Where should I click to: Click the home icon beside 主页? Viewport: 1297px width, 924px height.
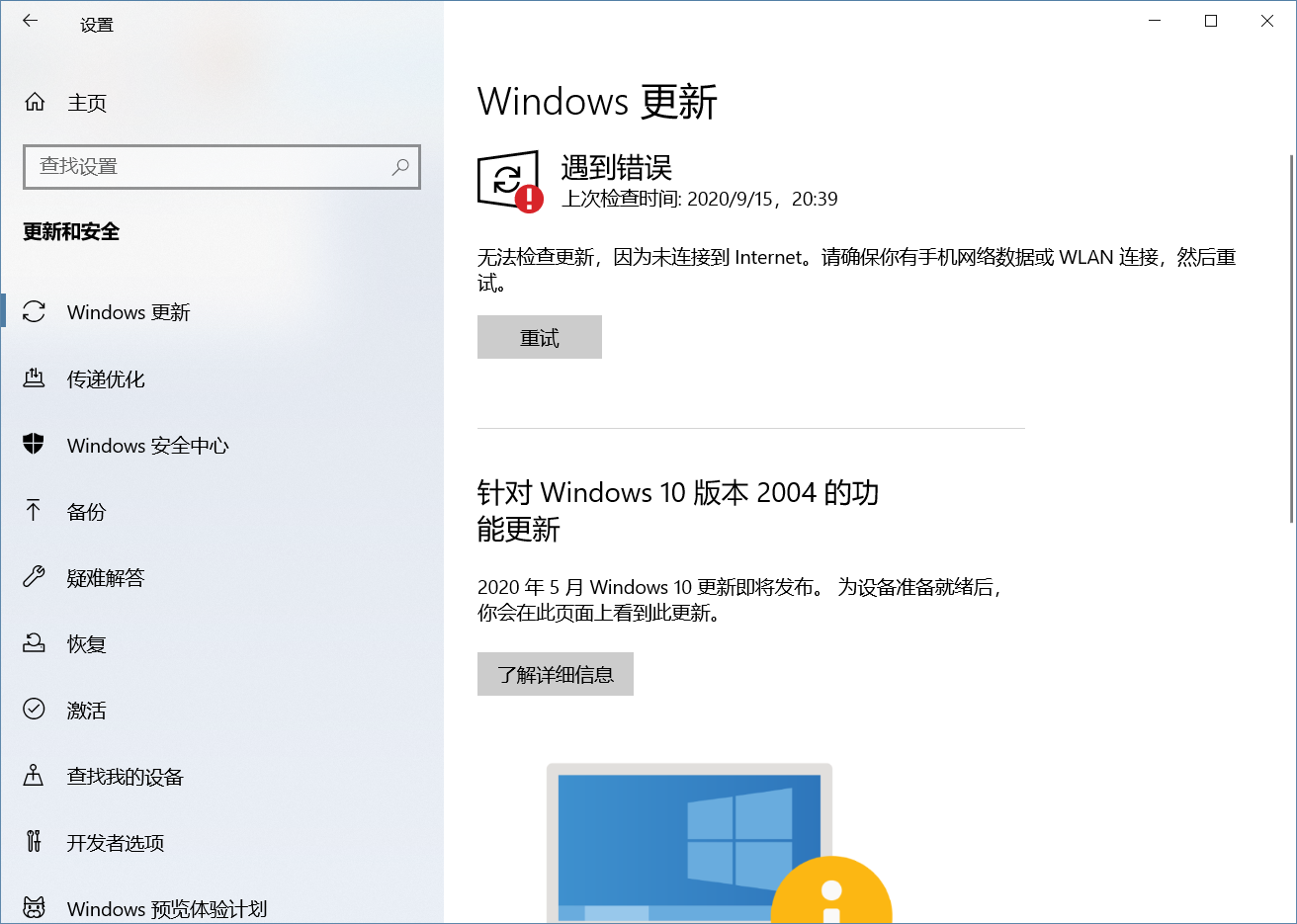point(35,102)
